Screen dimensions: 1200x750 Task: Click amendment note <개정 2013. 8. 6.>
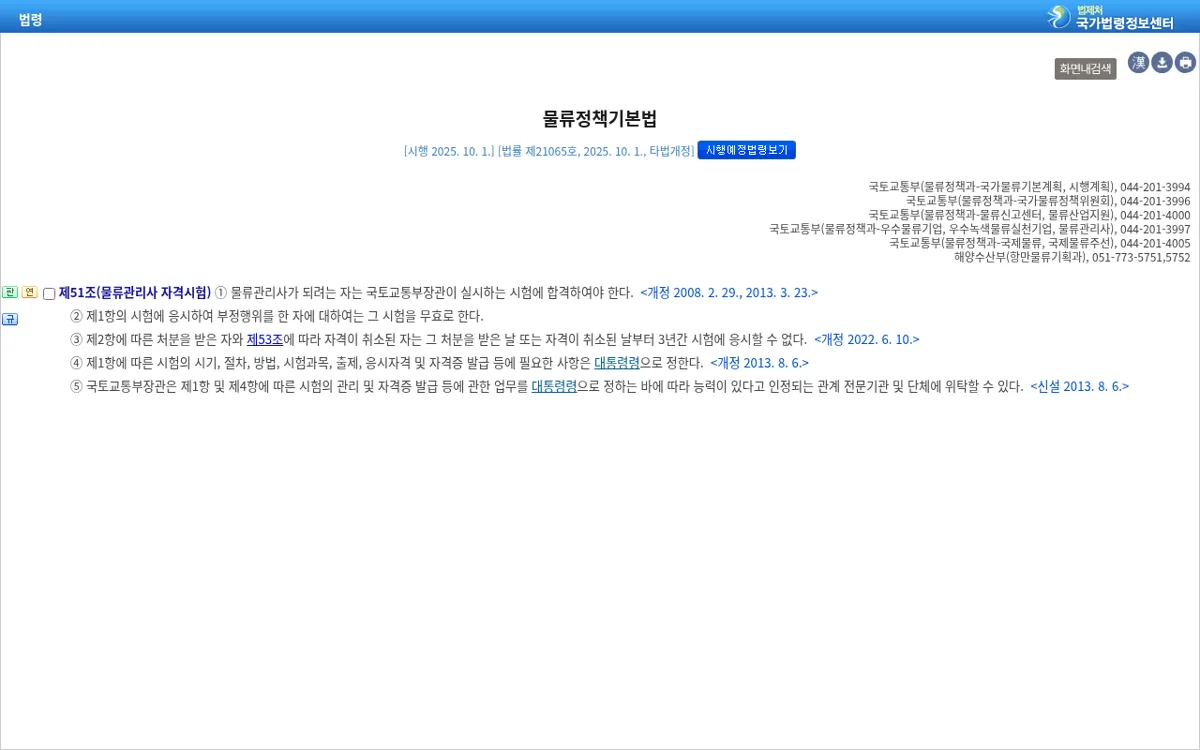[x=760, y=363]
